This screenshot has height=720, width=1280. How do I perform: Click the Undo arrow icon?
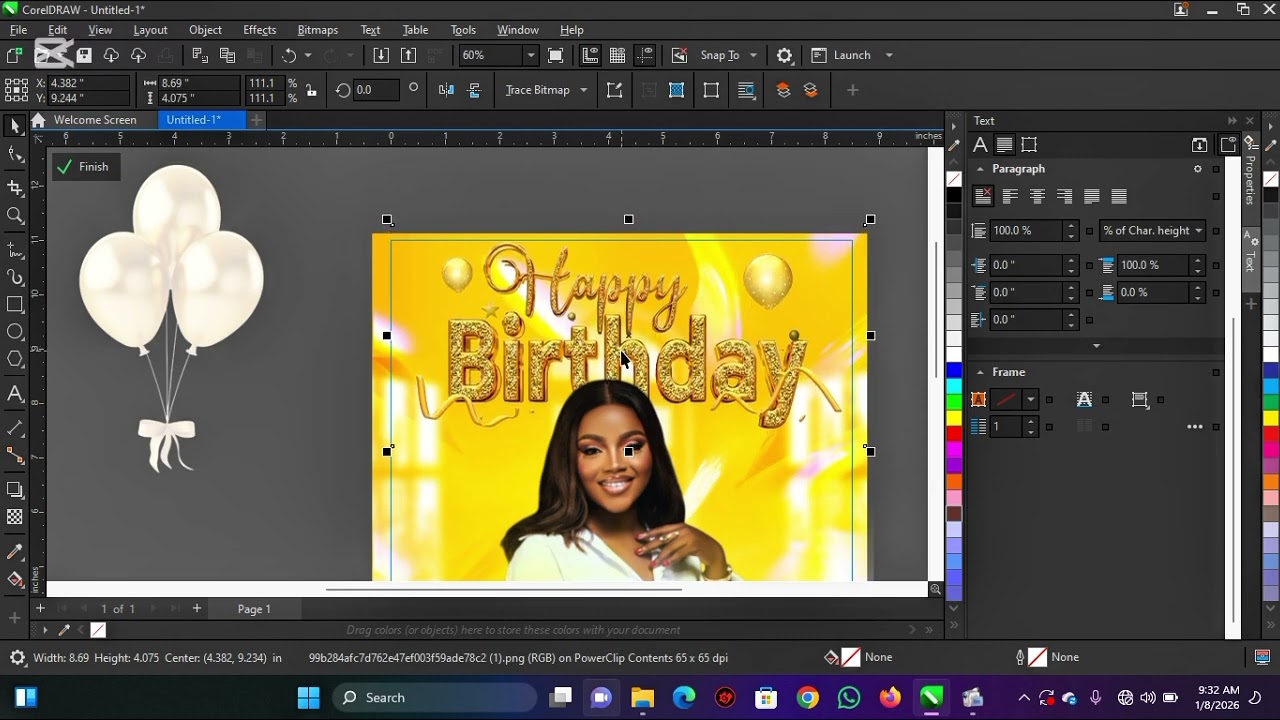coord(289,55)
